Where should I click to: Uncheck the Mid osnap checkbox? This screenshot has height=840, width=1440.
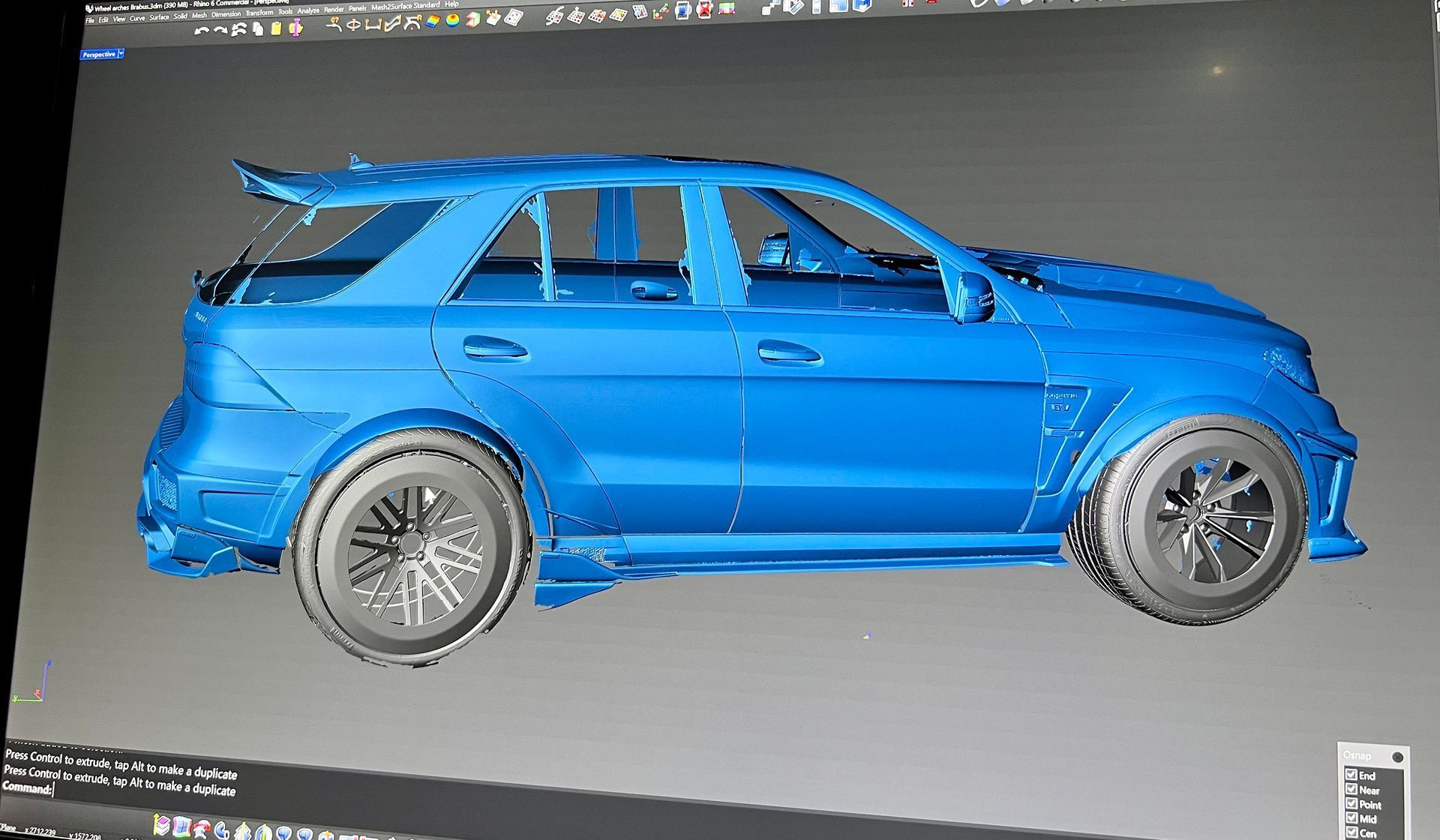pyautogui.click(x=1351, y=817)
